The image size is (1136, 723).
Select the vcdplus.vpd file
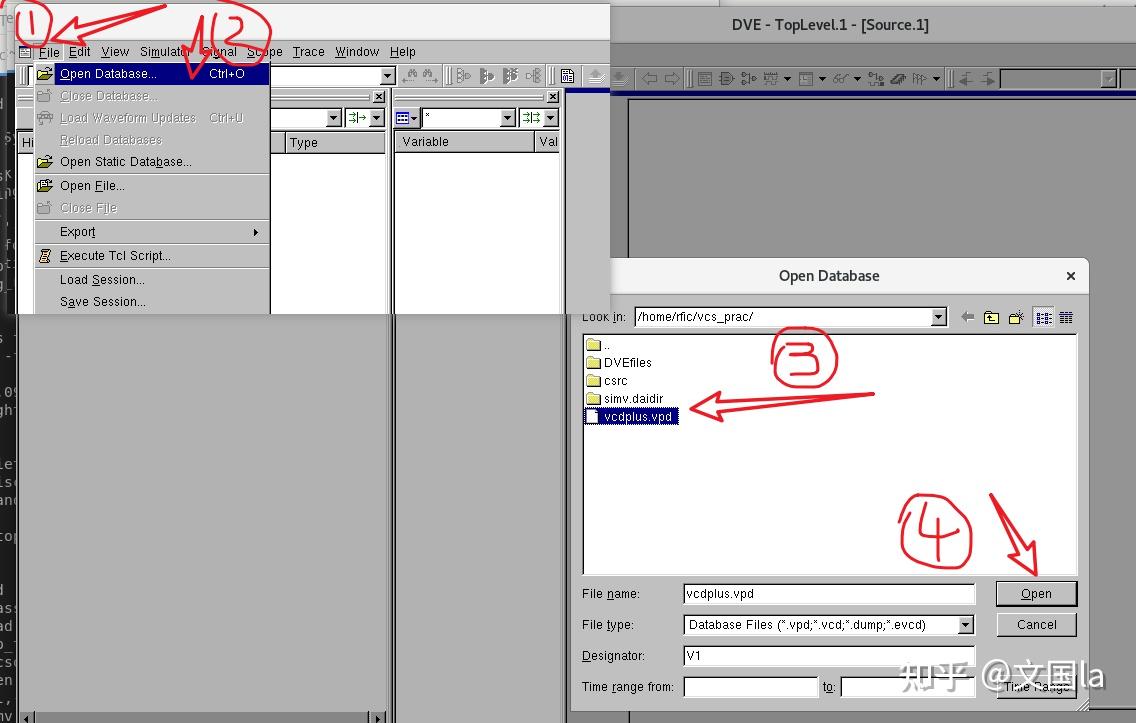pos(631,417)
